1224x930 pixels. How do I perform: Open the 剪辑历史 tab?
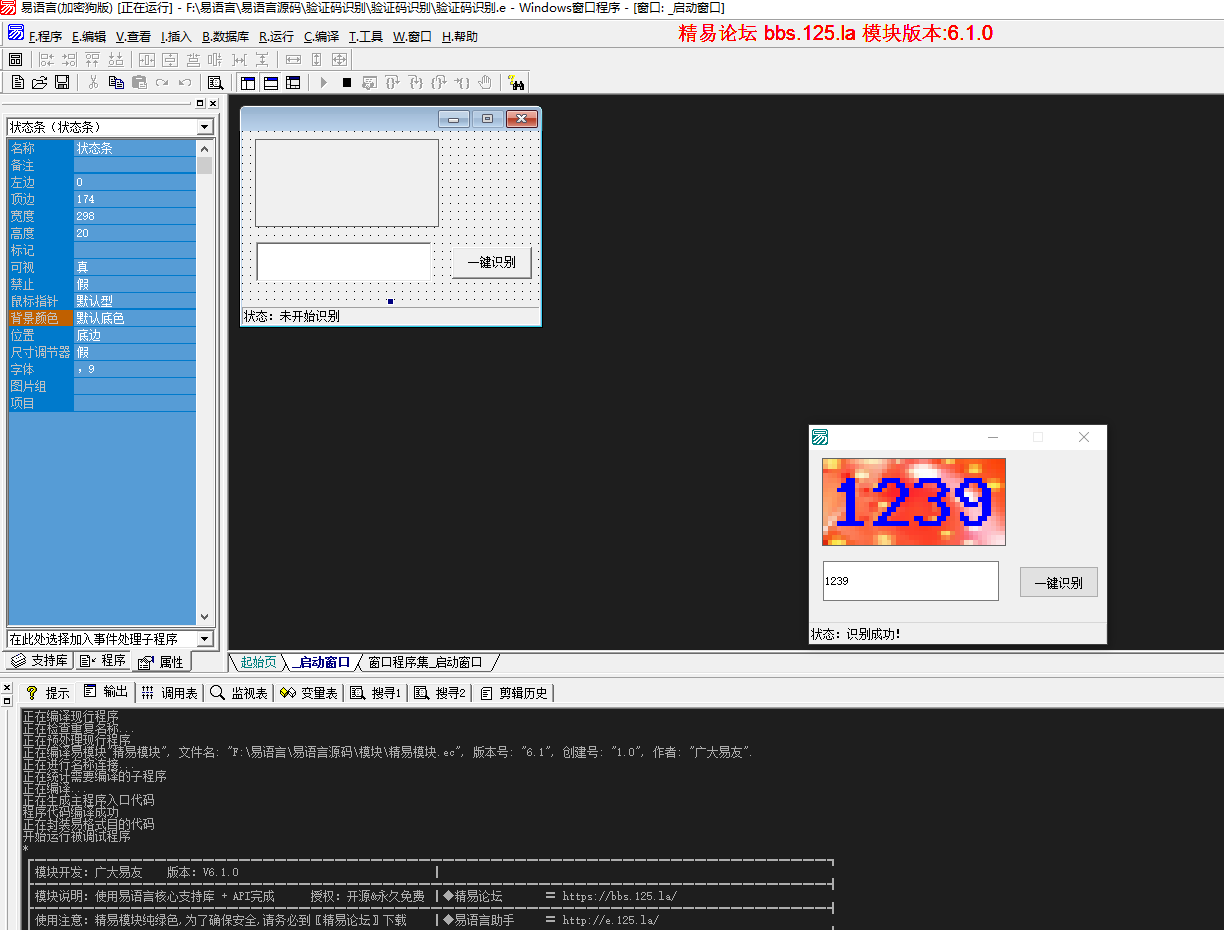click(x=514, y=693)
